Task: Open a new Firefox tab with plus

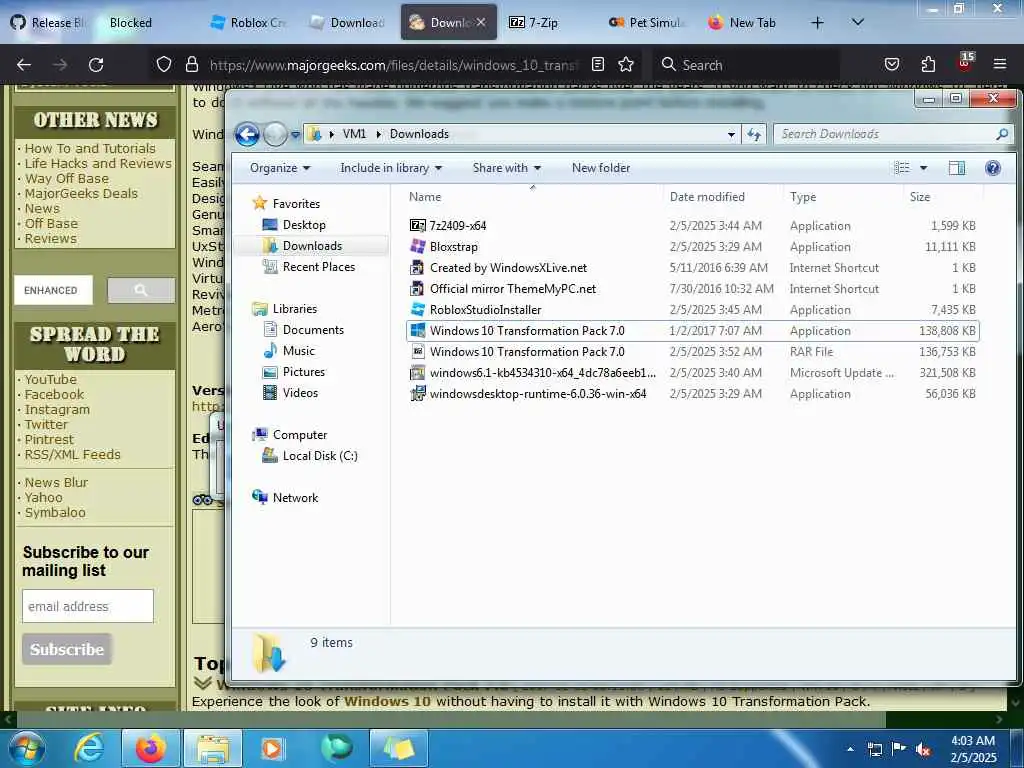Action: tap(817, 22)
